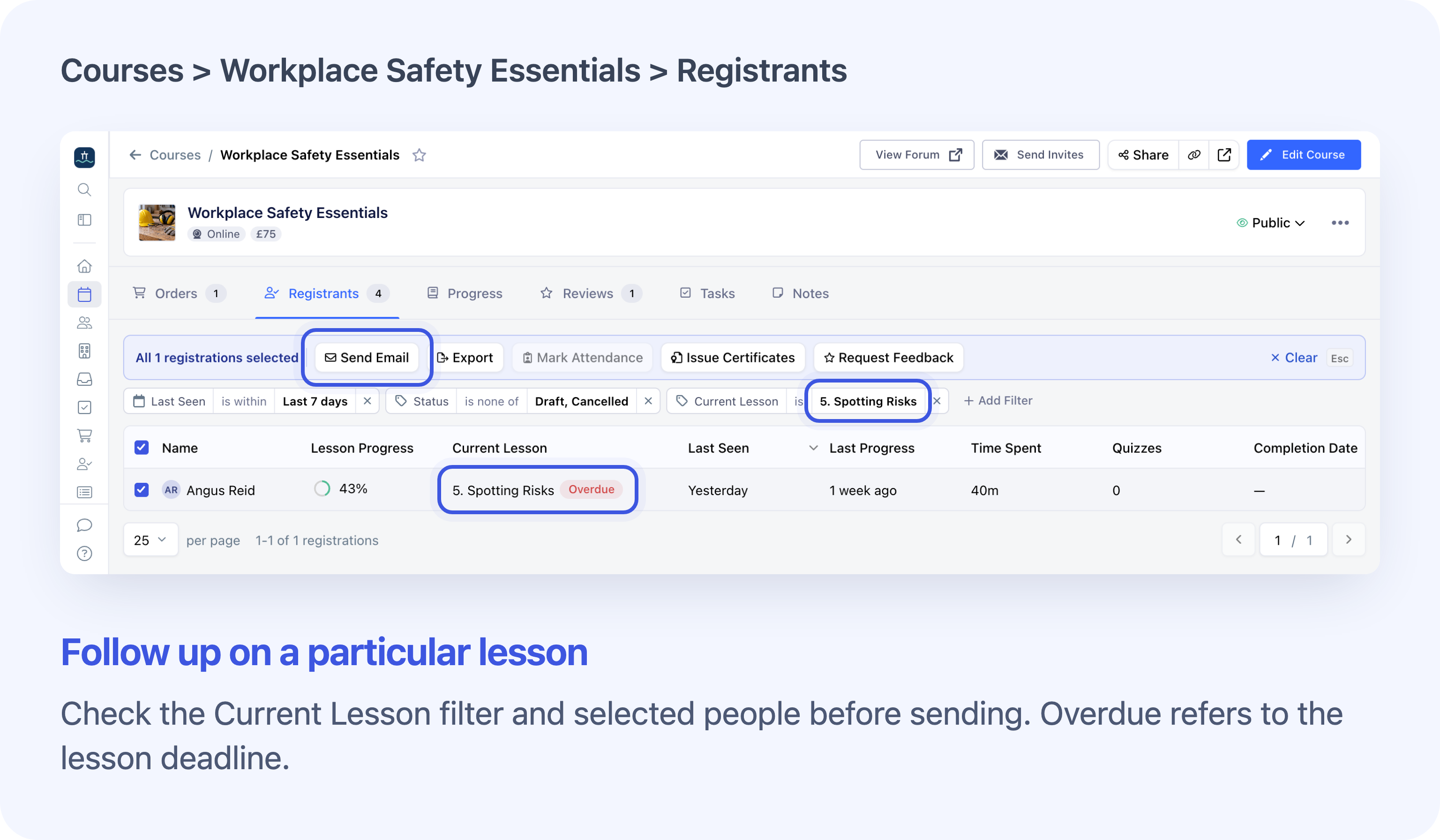Go back using the left arrow

(x=135, y=155)
